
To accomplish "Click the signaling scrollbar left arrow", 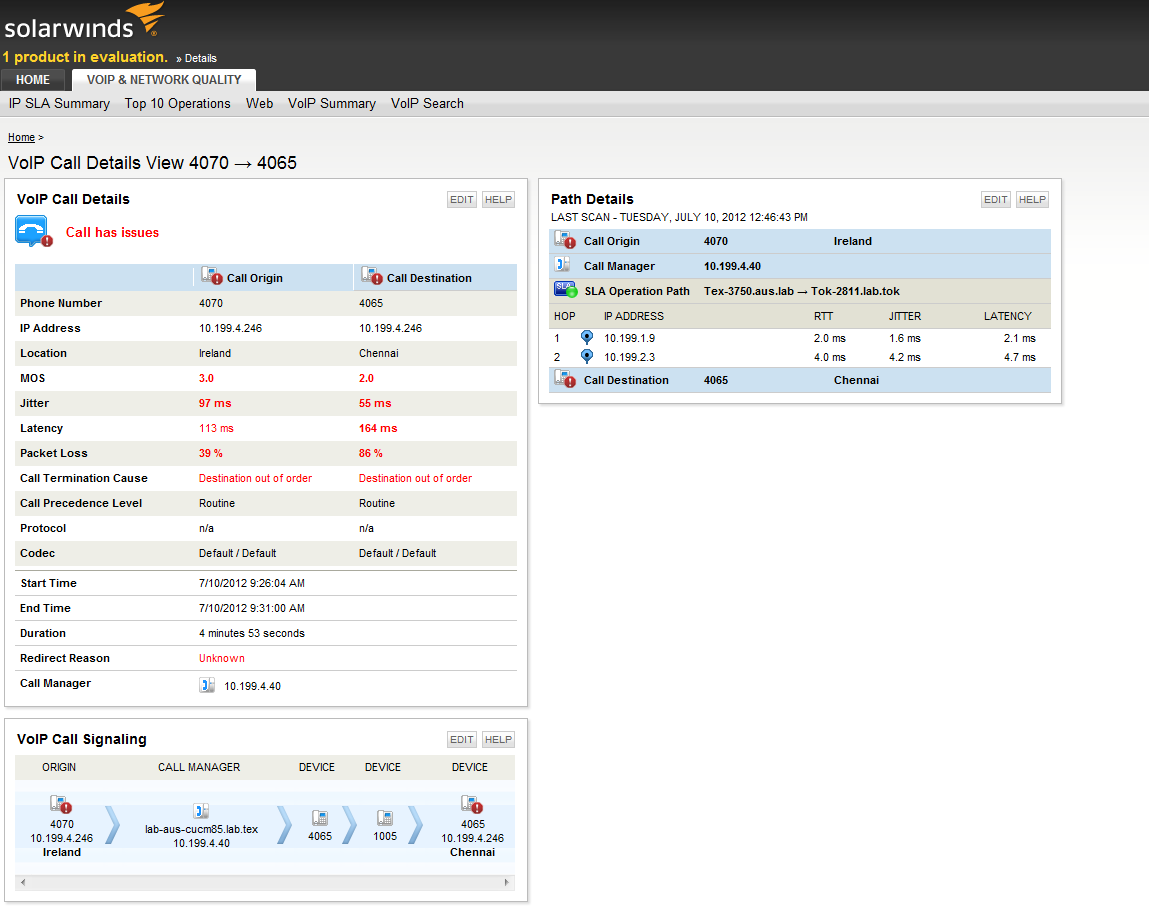I will (23, 882).
